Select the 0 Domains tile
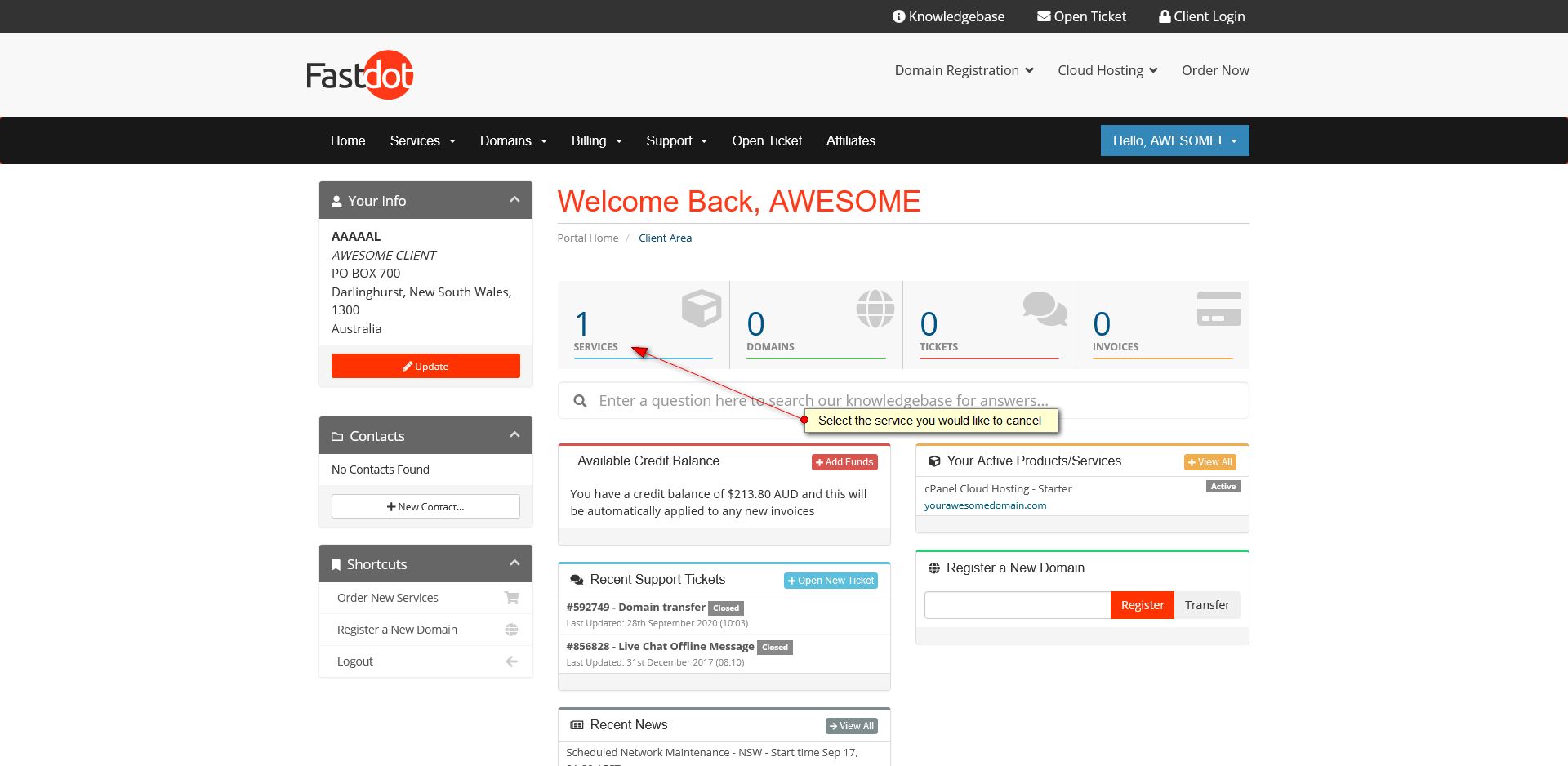1568x766 pixels. (816, 325)
